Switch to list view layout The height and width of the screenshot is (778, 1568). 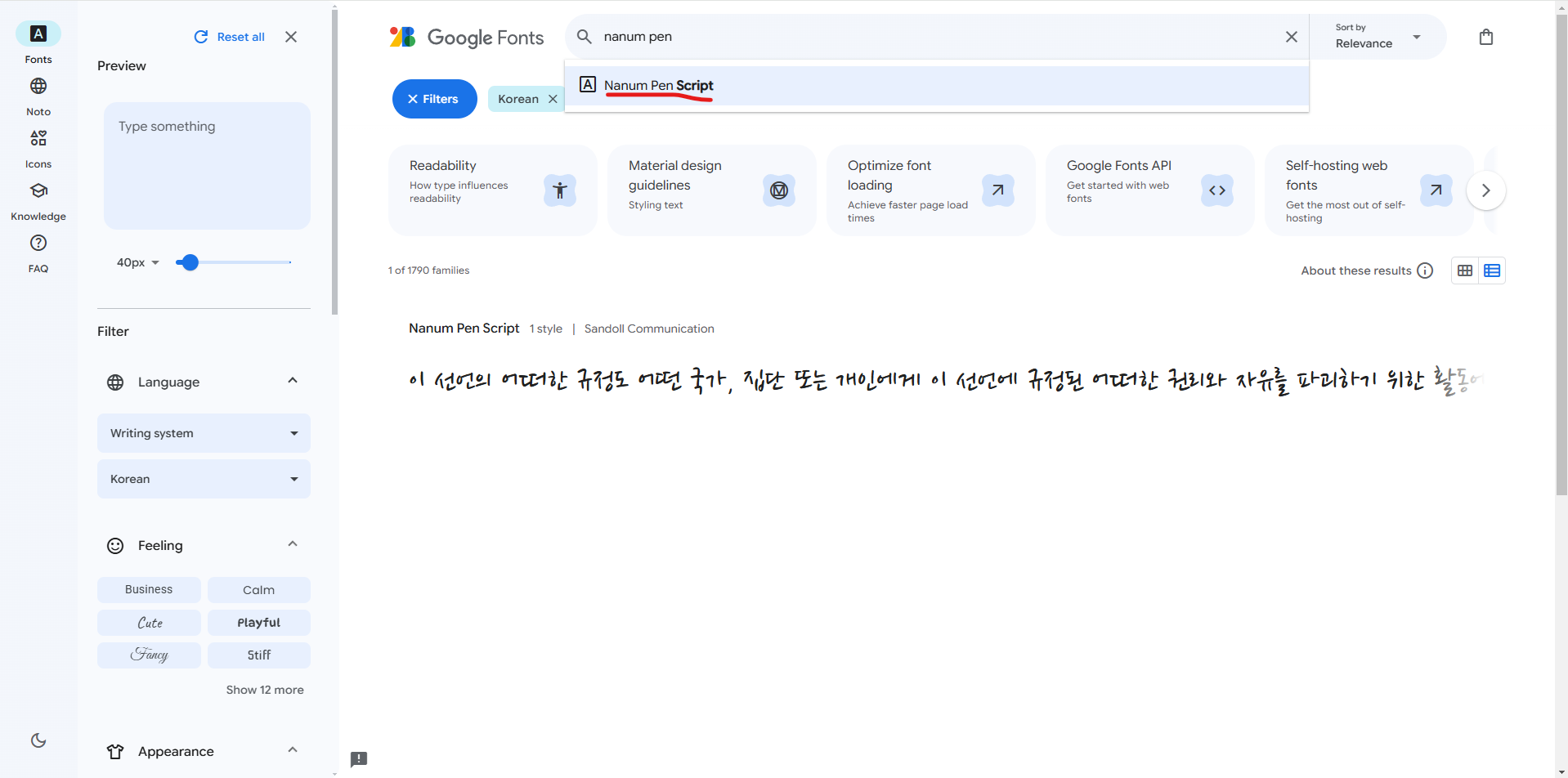[x=1492, y=271]
